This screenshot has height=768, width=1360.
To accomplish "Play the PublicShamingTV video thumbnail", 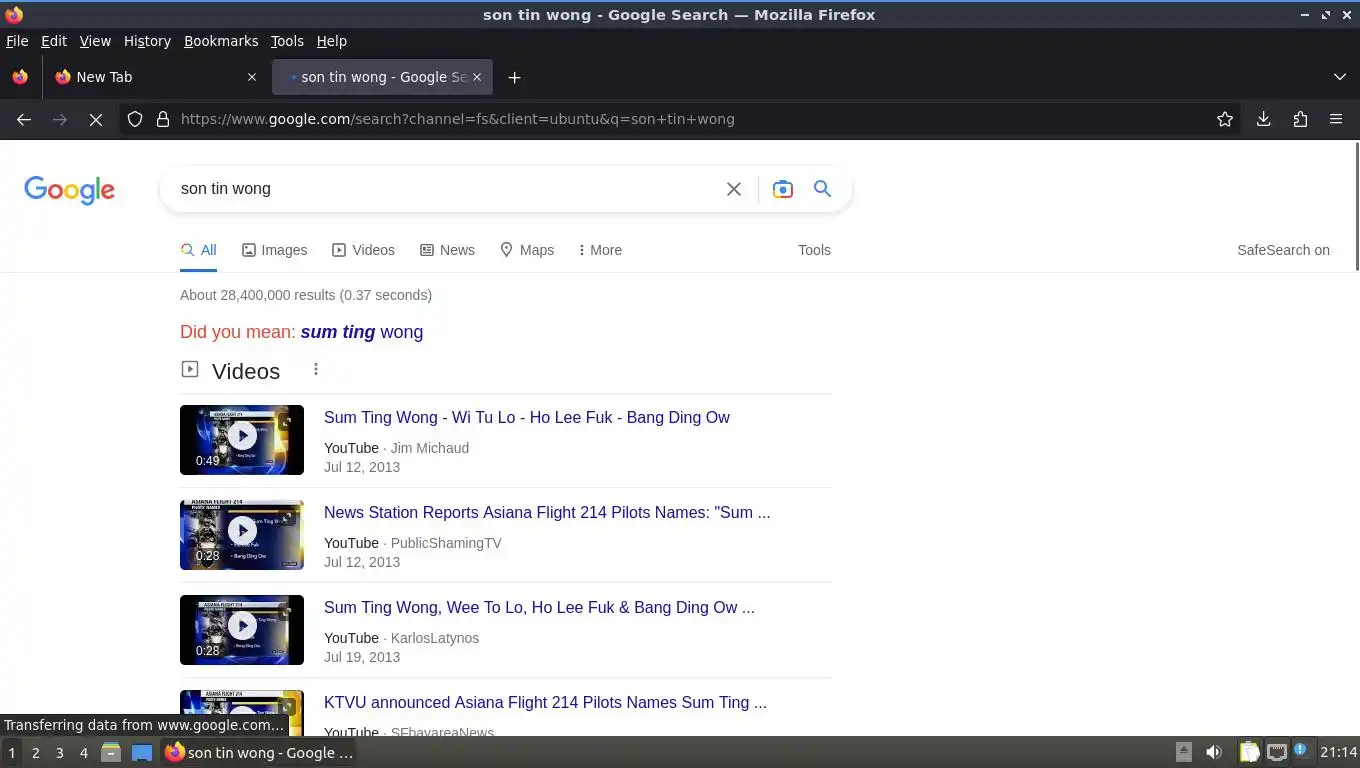I will pos(242,535).
